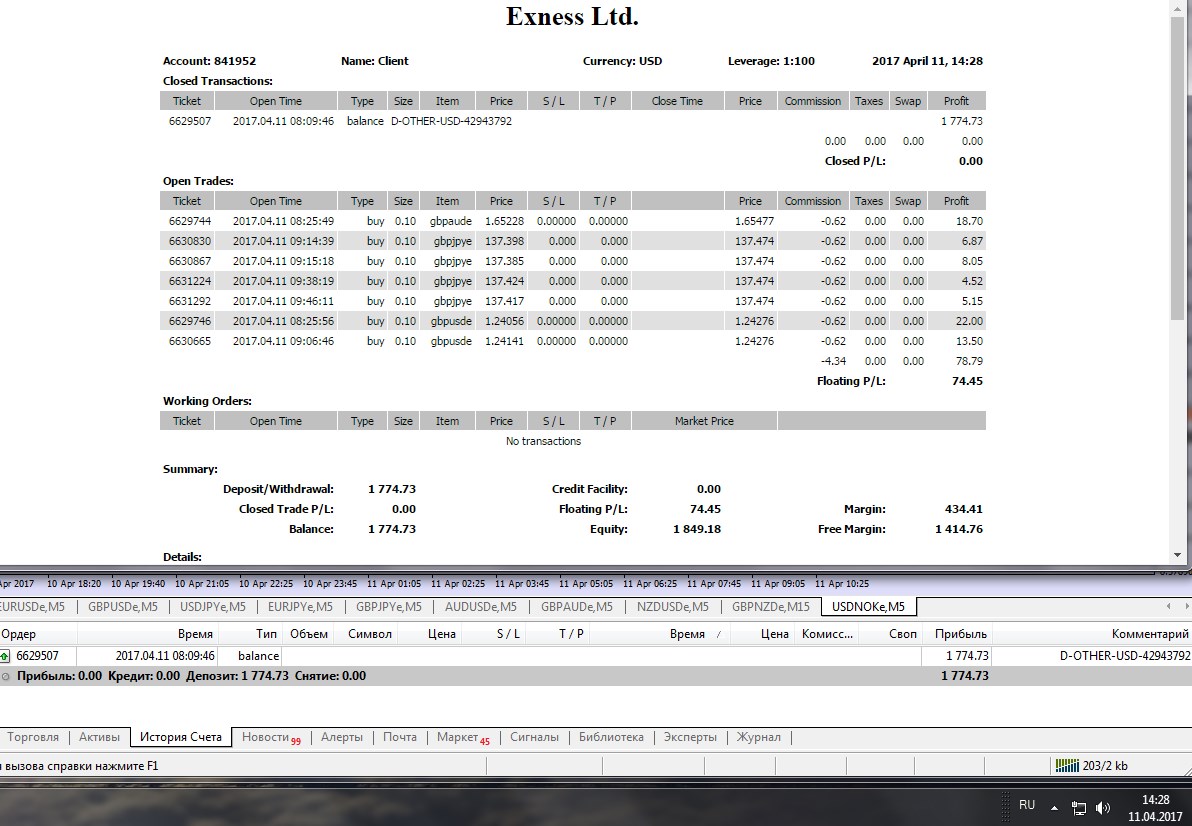Sort history by Прибыль column header
This screenshot has height=826, width=1192.
(x=956, y=634)
